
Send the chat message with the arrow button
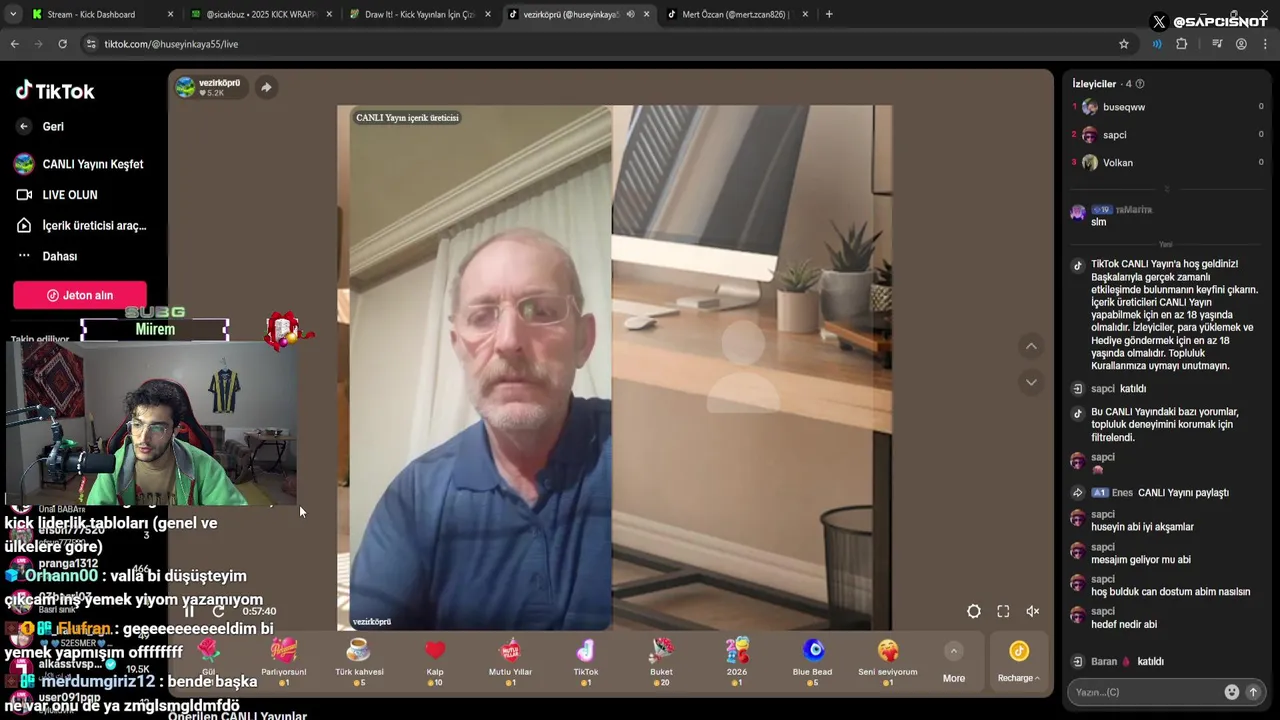click(1252, 692)
